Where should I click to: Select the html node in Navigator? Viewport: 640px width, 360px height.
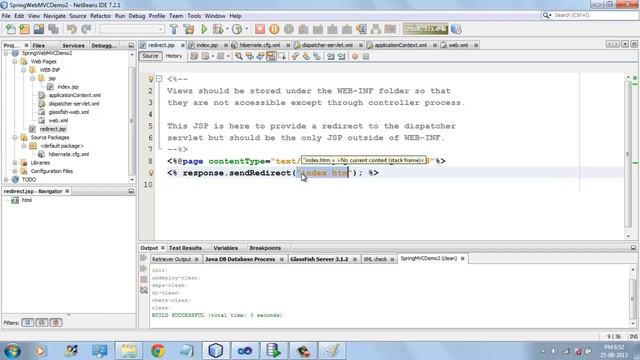[x=27, y=200]
